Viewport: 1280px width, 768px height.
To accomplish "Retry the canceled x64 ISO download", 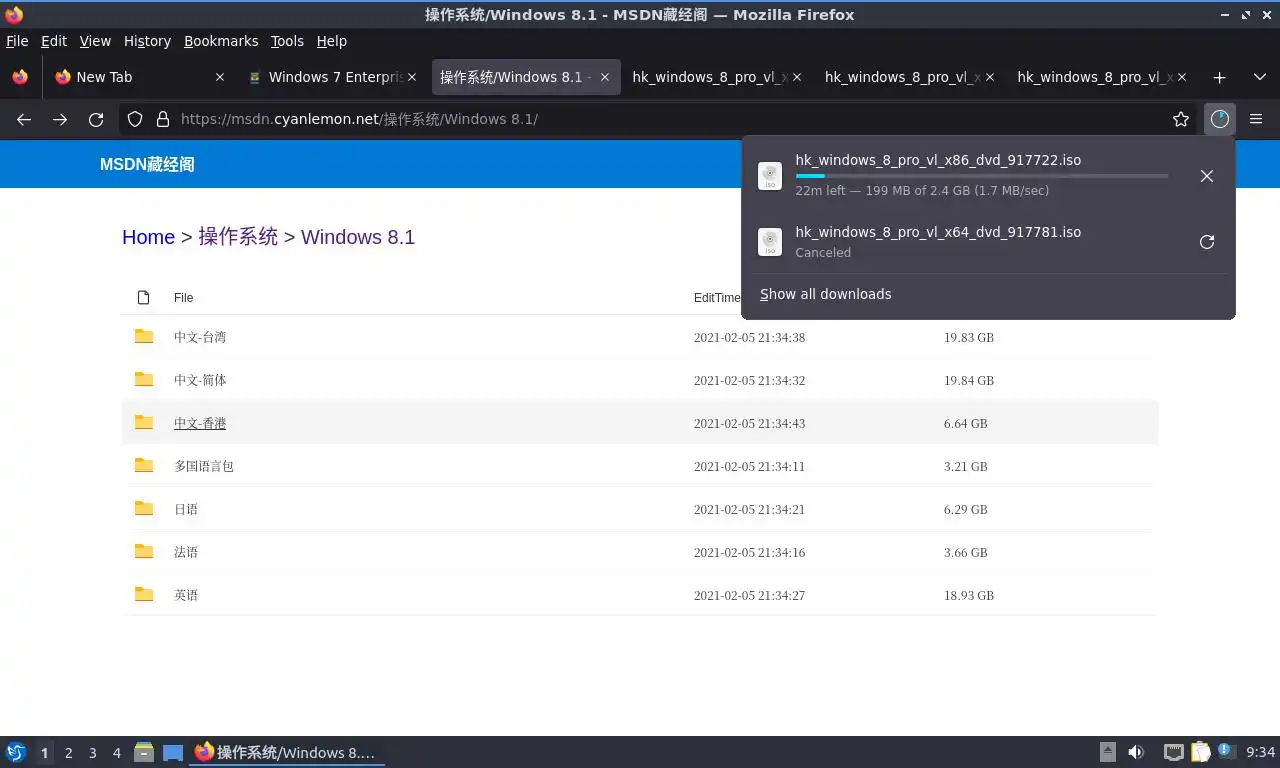I will pyautogui.click(x=1207, y=242).
